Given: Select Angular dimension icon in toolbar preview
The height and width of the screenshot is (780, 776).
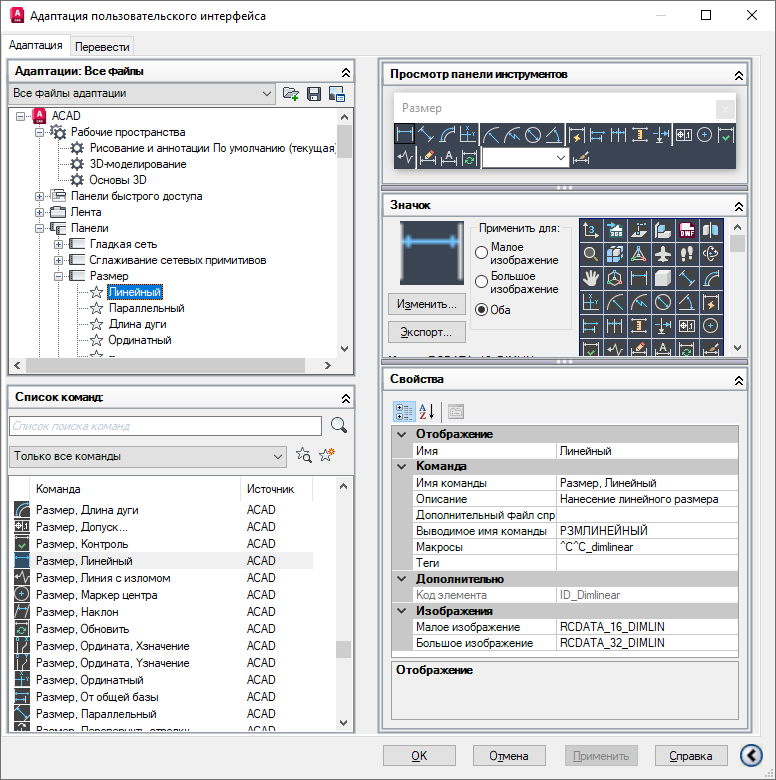Looking at the screenshot, I should [x=554, y=134].
